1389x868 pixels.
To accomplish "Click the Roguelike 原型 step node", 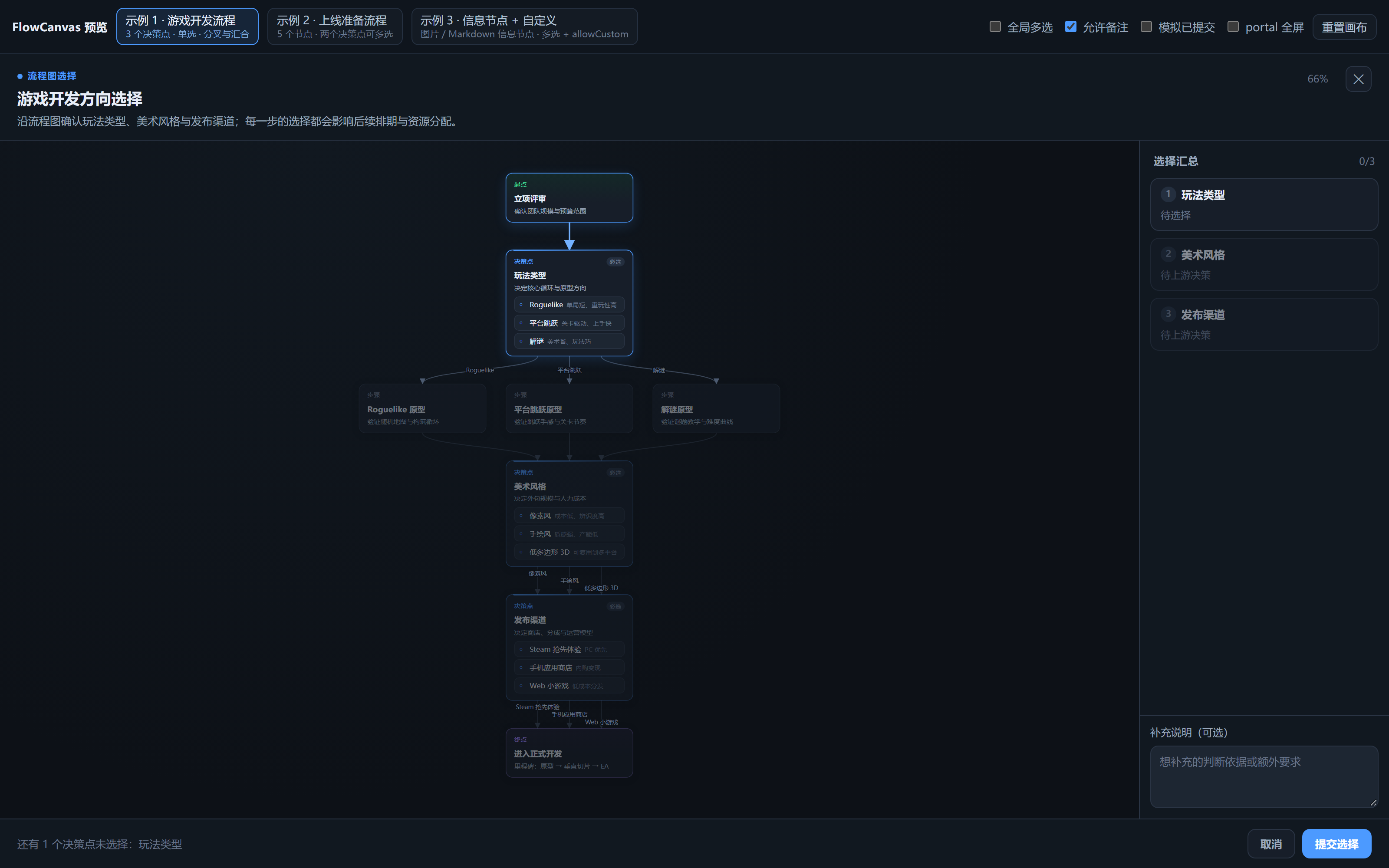I will tap(422, 408).
